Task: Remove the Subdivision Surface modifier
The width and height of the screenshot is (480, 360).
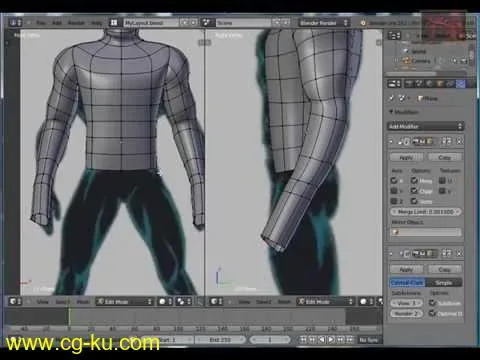Action: [x=460, y=254]
